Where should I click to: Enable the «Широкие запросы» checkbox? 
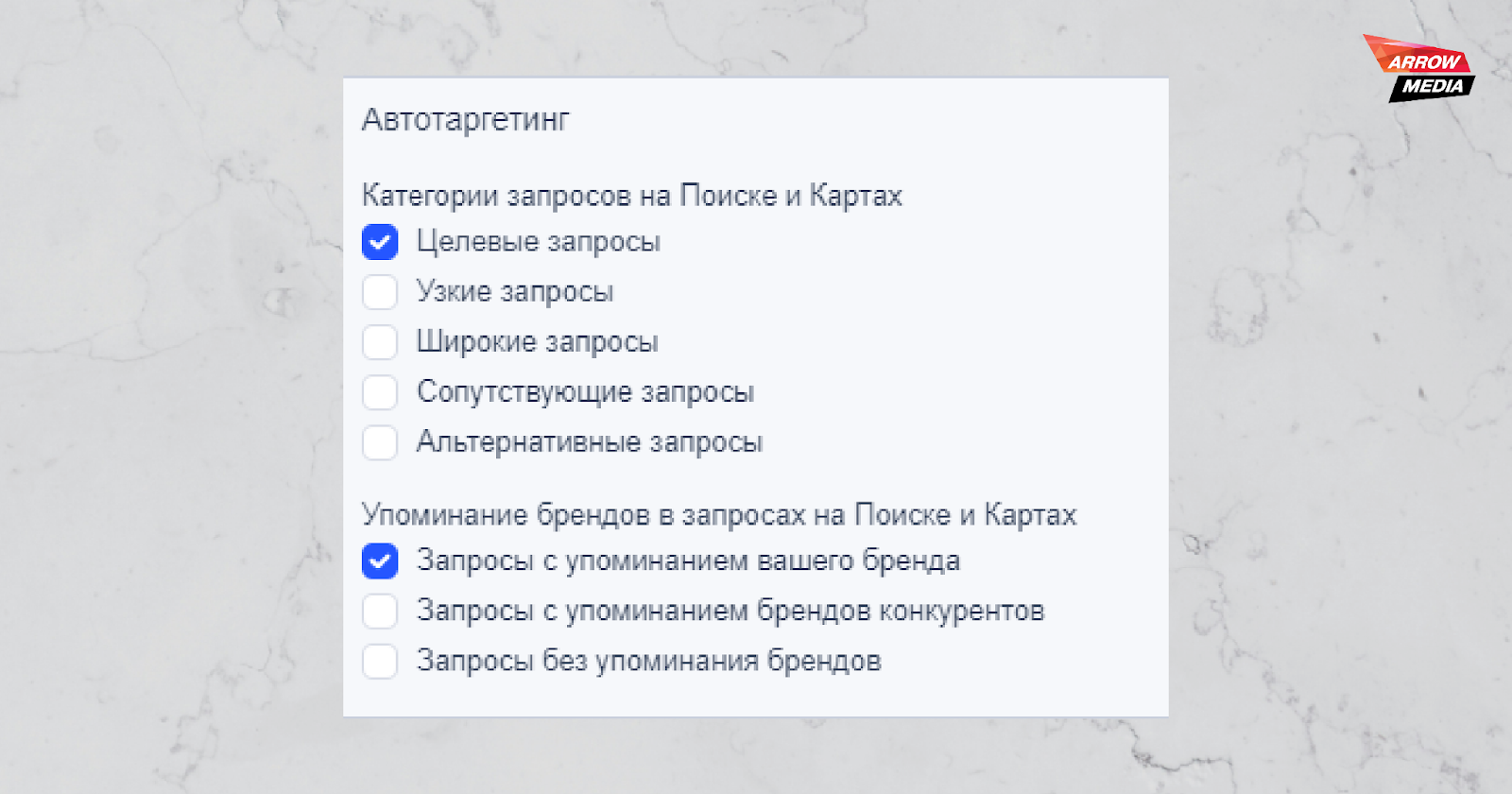click(x=379, y=342)
